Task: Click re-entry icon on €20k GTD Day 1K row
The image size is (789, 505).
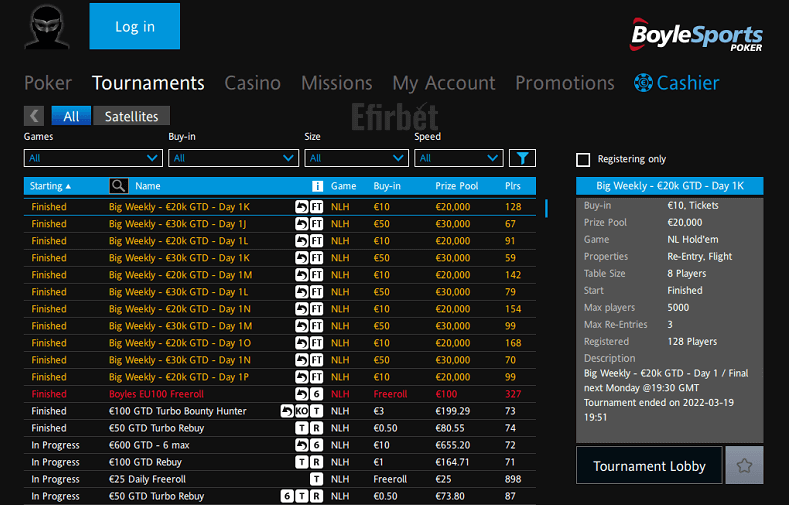Action: click(301, 207)
